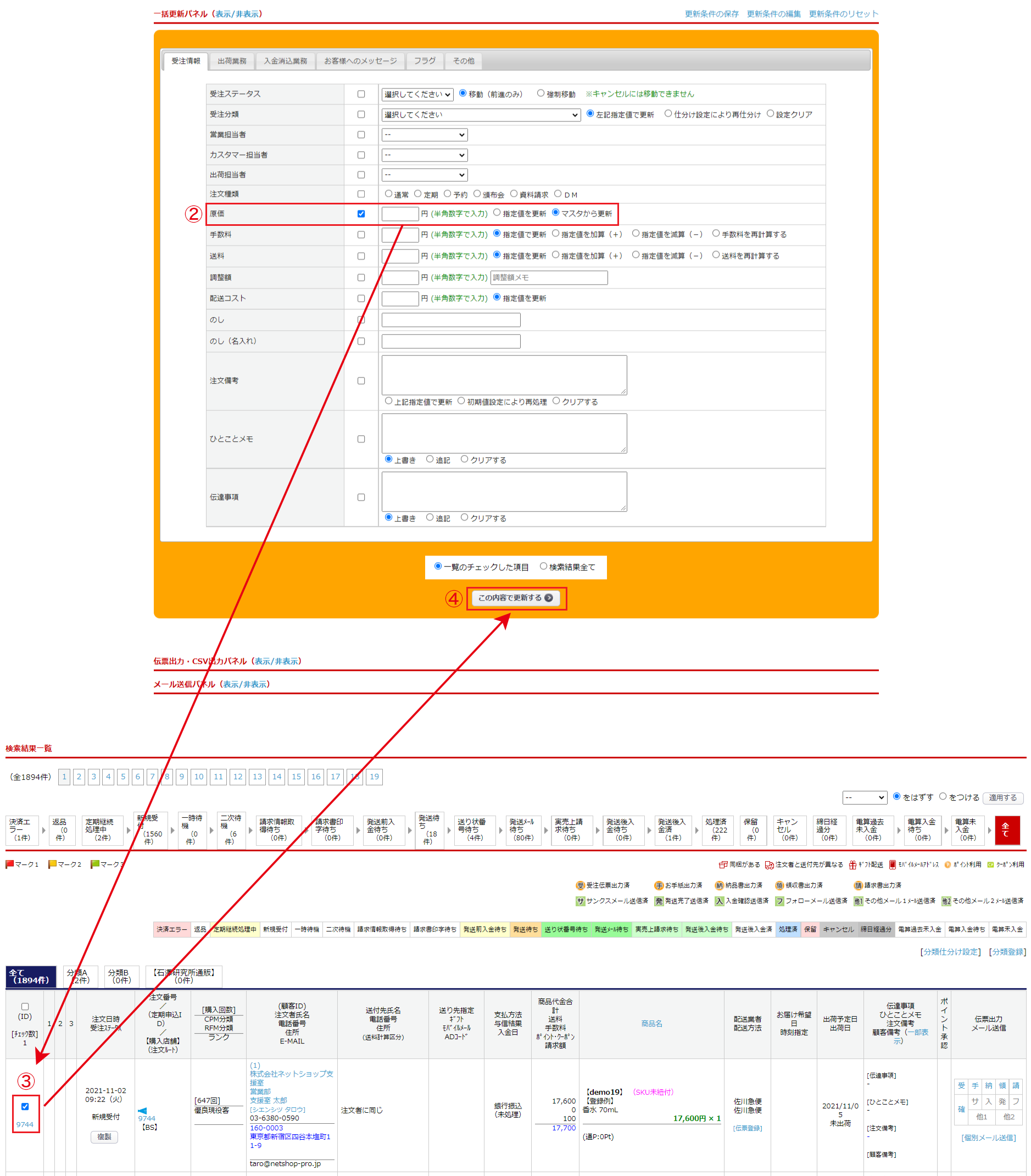Open the フラグ tab
The width and height of the screenshot is (1031, 1176).
tap(425, 61)
